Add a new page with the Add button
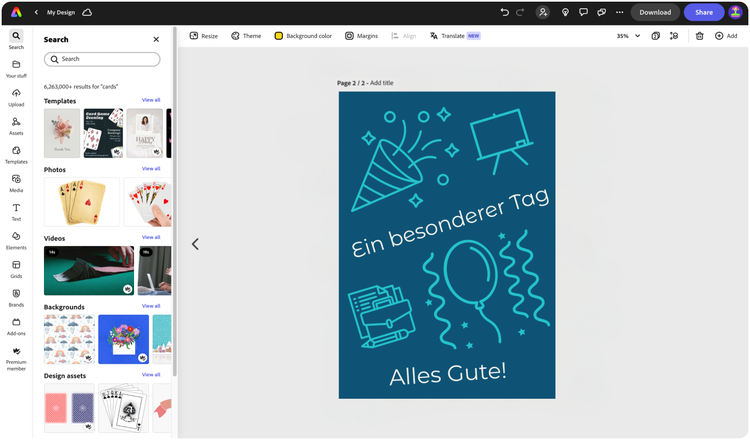 tap(726, 36)
